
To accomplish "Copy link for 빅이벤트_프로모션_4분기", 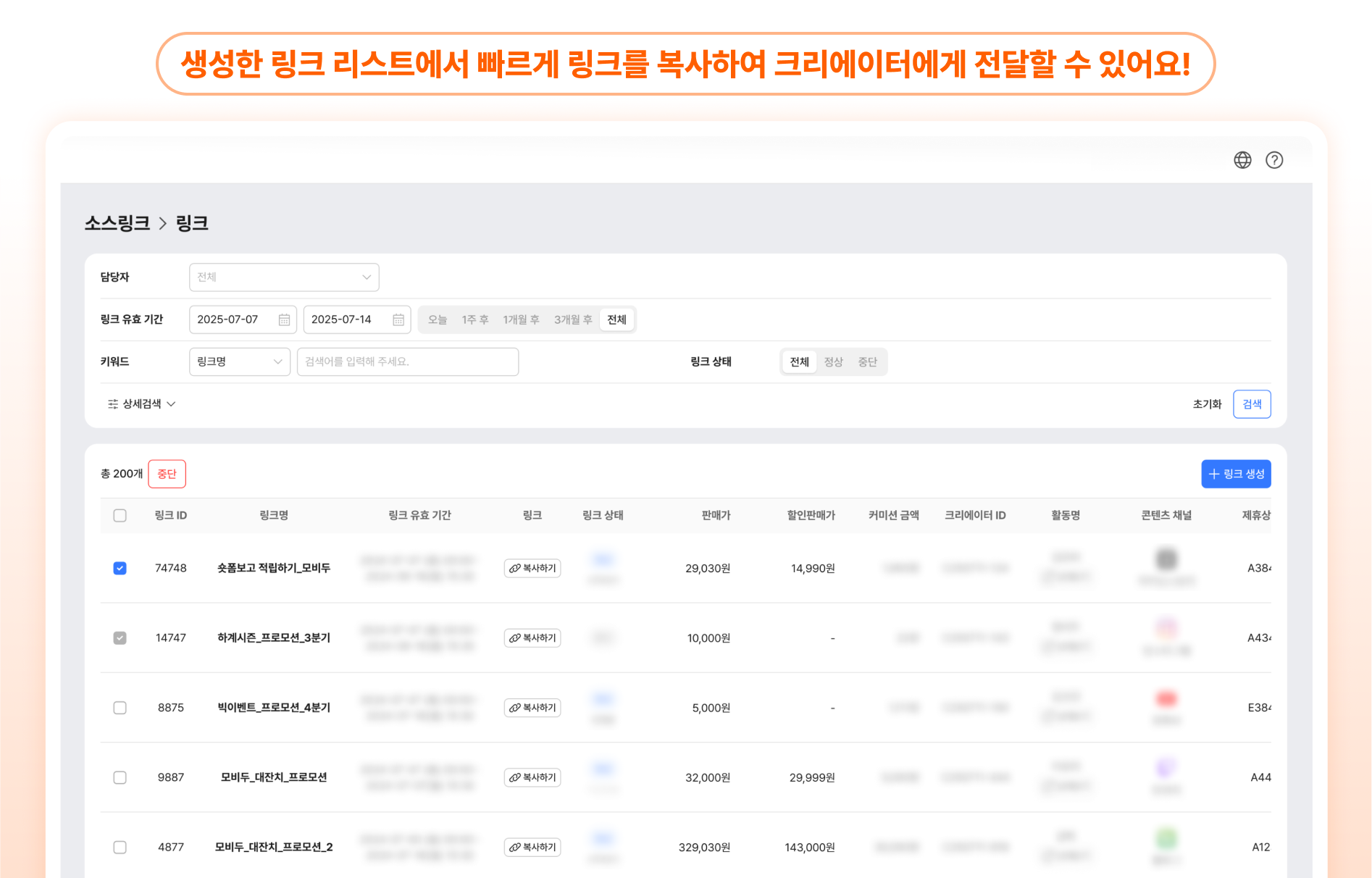I will click(x=532, y=708).
